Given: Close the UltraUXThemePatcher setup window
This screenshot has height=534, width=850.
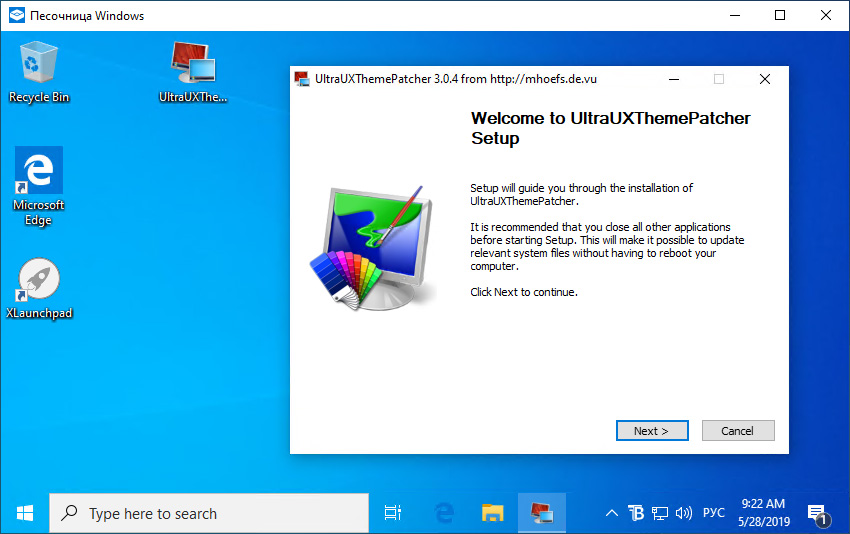Looking at the screenshot, I should click(765, 79).
